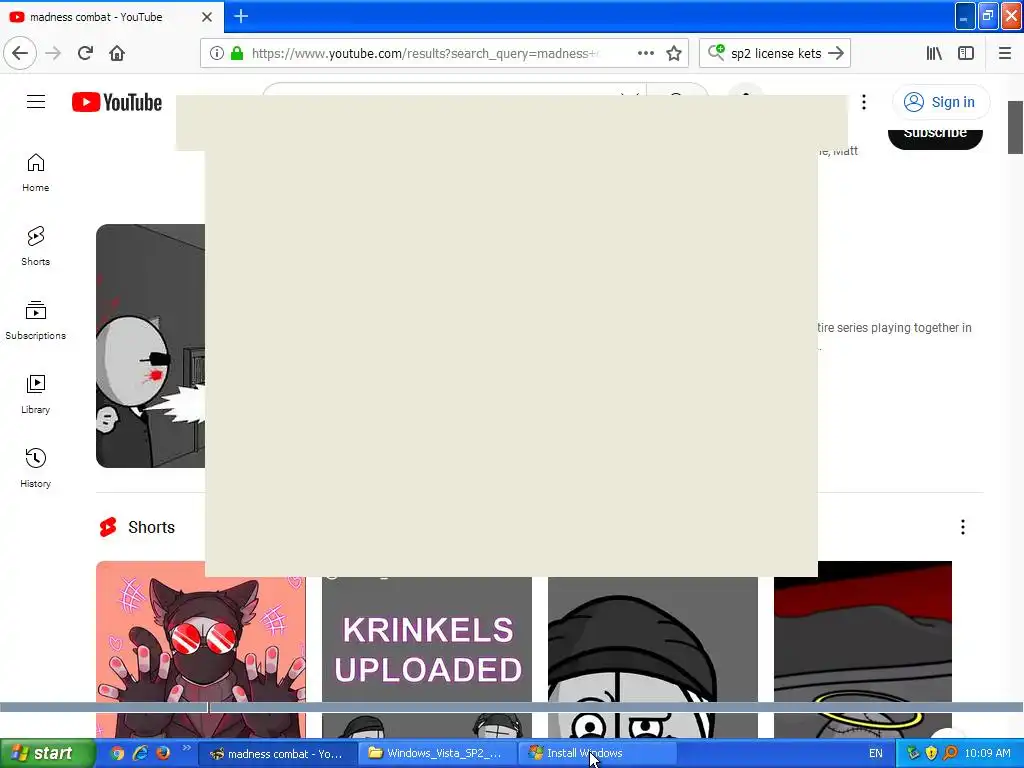
Task: Expand quick launch chevron
Action: click(x=186, y=748)
